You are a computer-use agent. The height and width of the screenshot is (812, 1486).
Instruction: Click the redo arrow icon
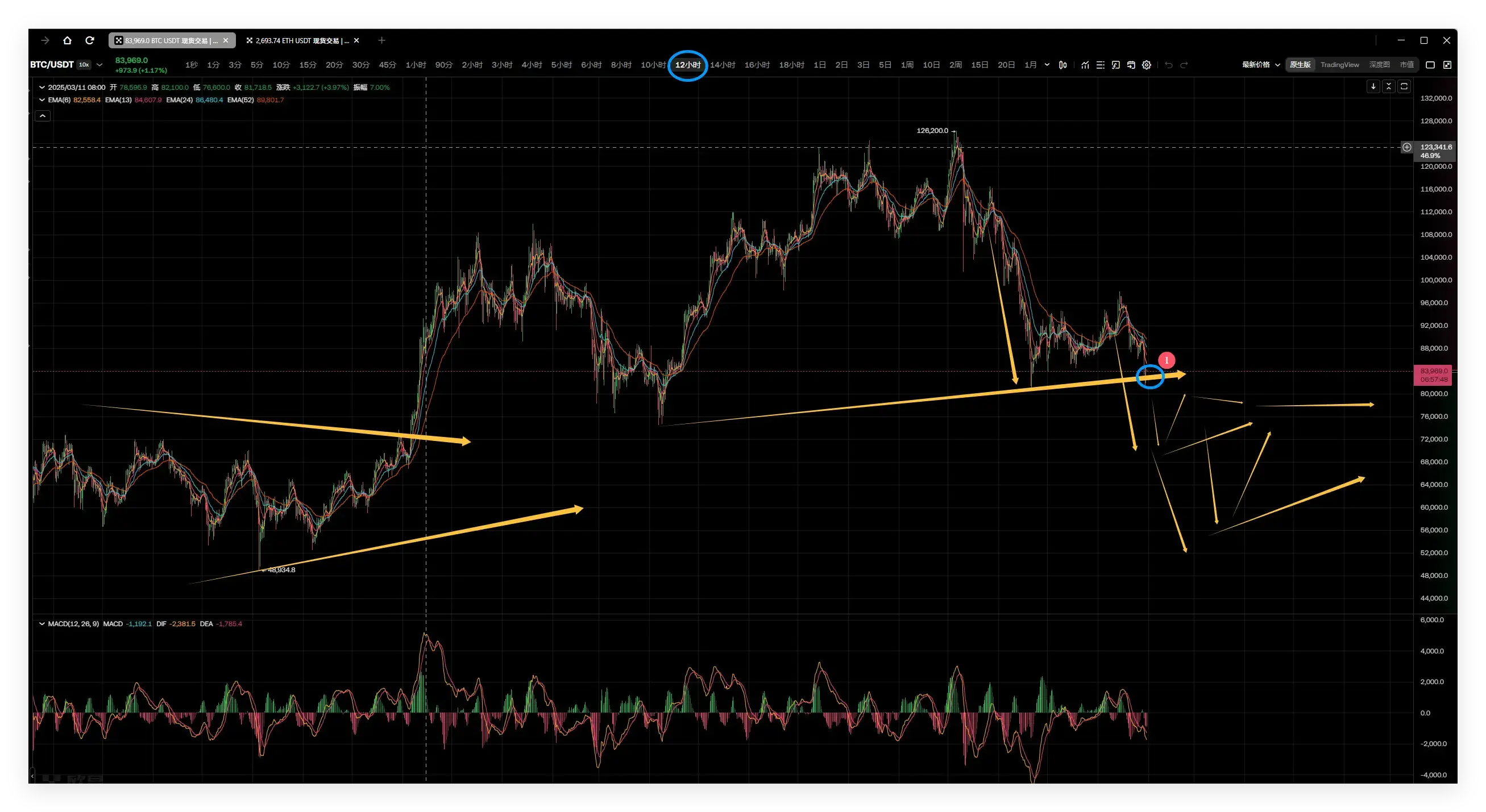1184,65
